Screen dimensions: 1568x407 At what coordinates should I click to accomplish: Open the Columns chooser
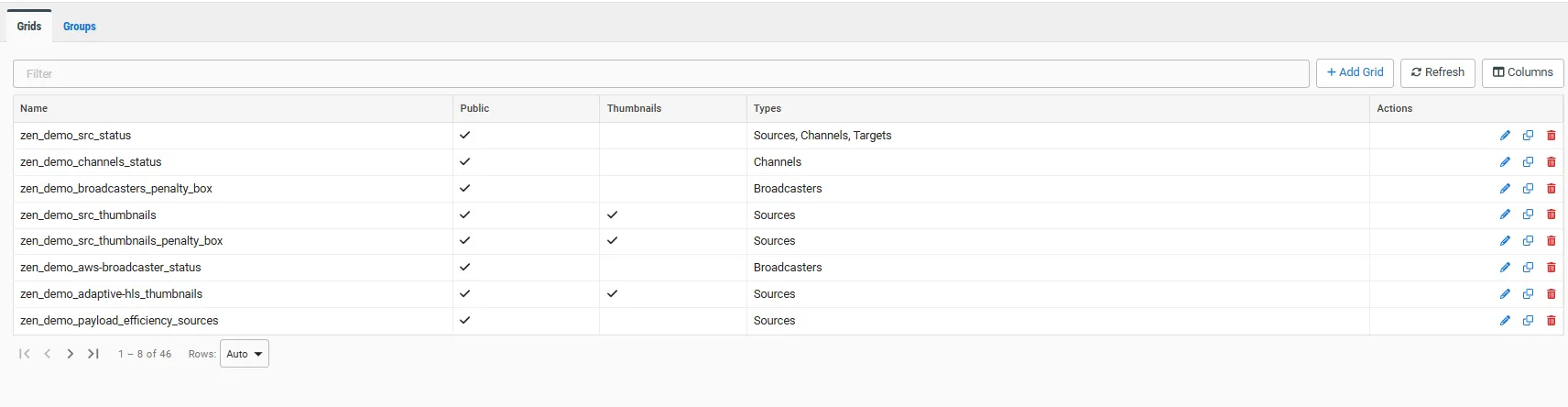point(1522,72)
